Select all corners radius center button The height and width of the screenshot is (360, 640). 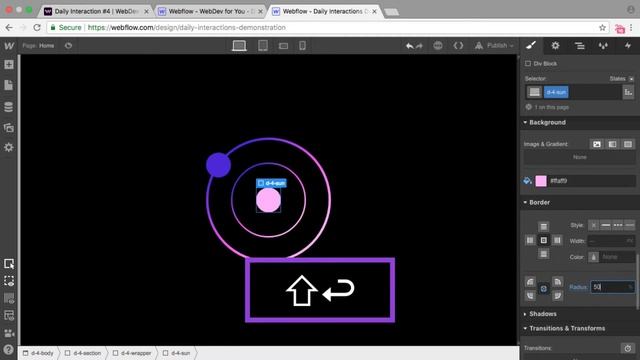click(x=543, y=289)
